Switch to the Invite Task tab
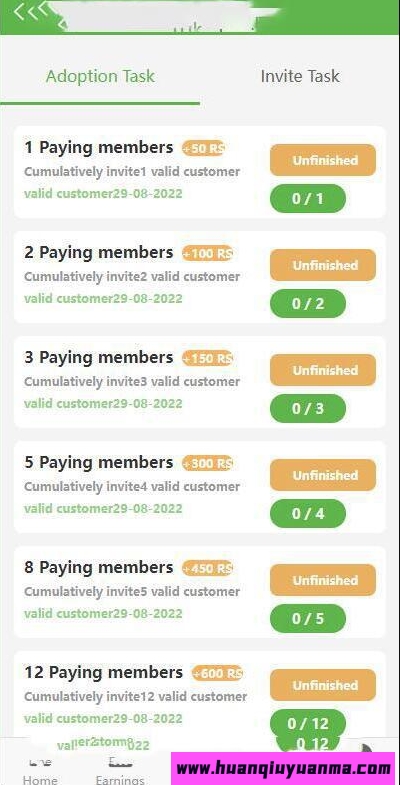This screenshot has width=400, height=785. coord(300,76)
